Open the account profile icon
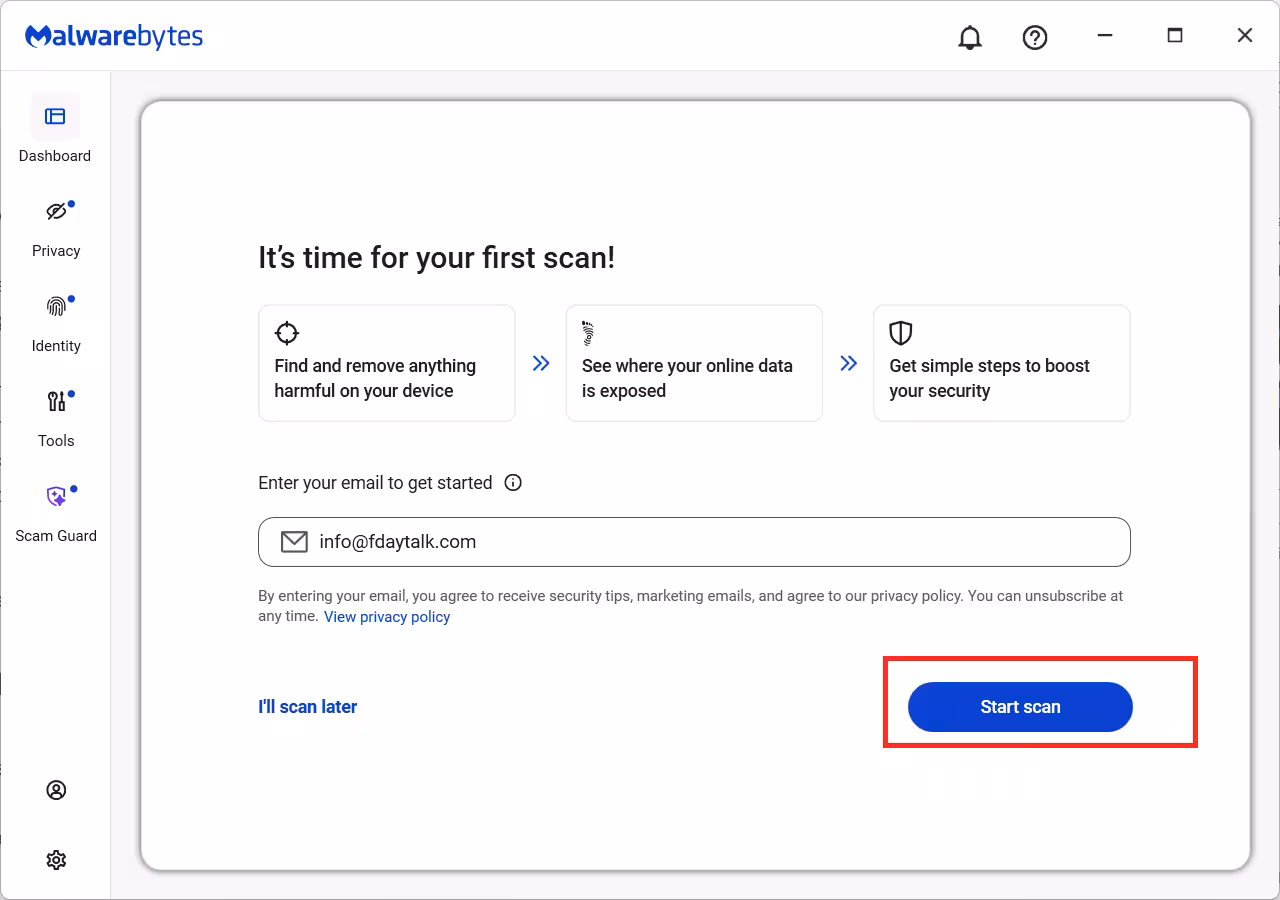Image resolution: width=1280 pixels, height=900 pixels. click(x=56, y=790)
